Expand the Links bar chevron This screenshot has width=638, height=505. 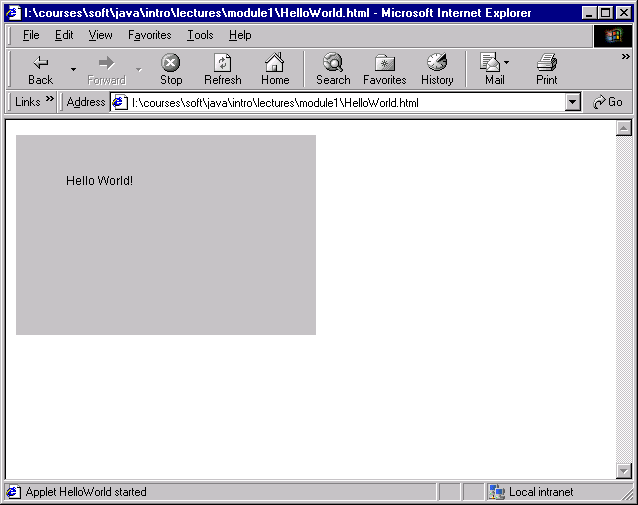[x=50, y=101]
